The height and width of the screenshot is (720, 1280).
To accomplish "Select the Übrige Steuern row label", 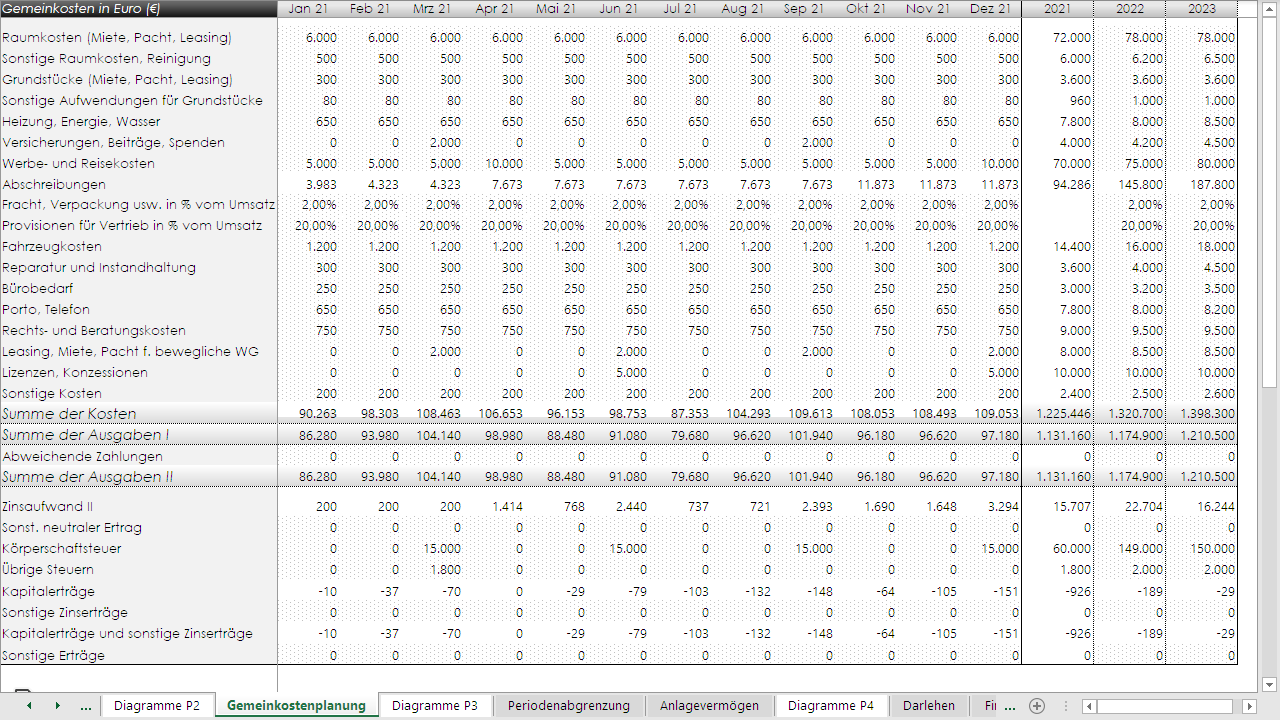I will (49, 569).
